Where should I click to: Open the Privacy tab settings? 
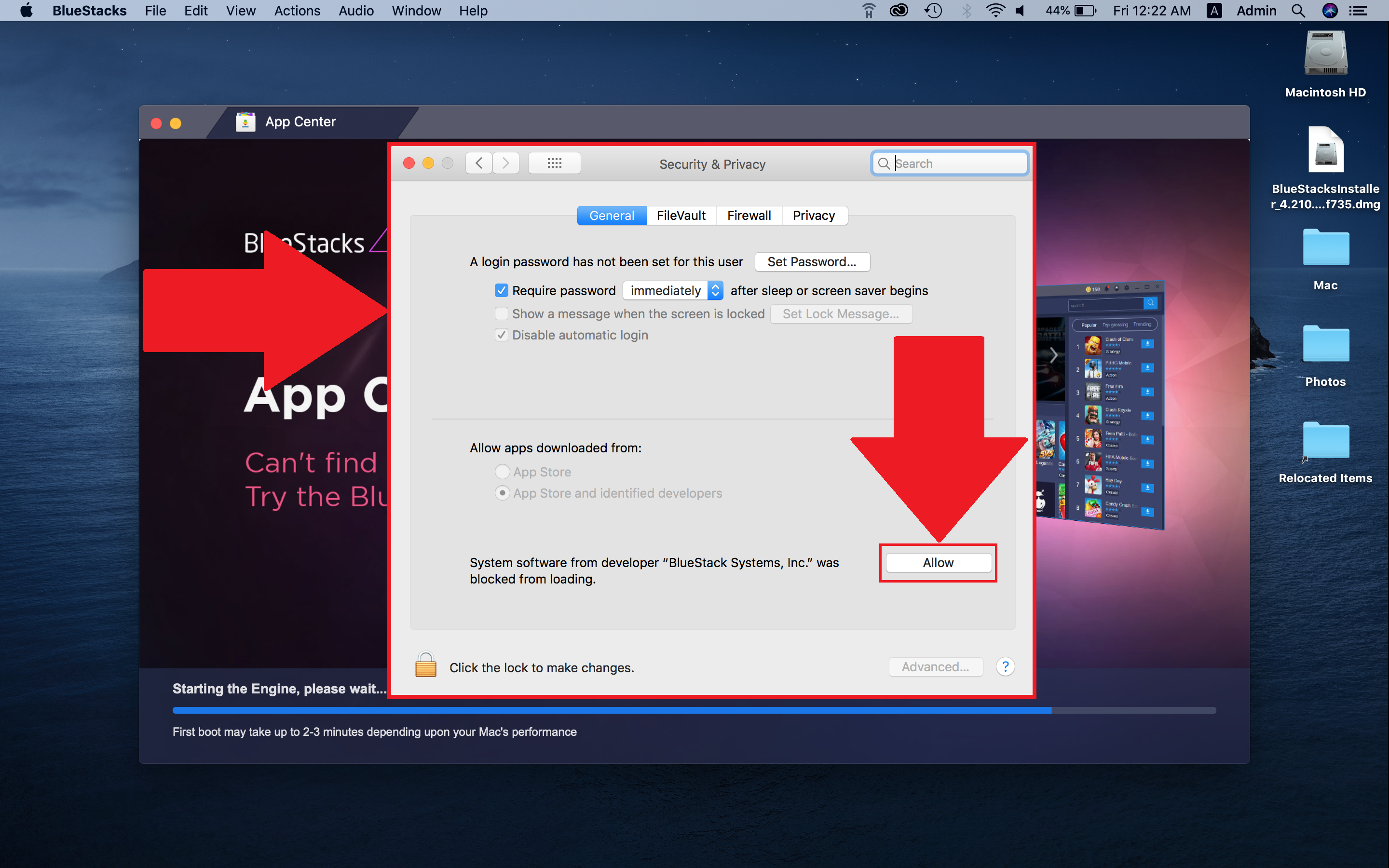coord(813,215)
